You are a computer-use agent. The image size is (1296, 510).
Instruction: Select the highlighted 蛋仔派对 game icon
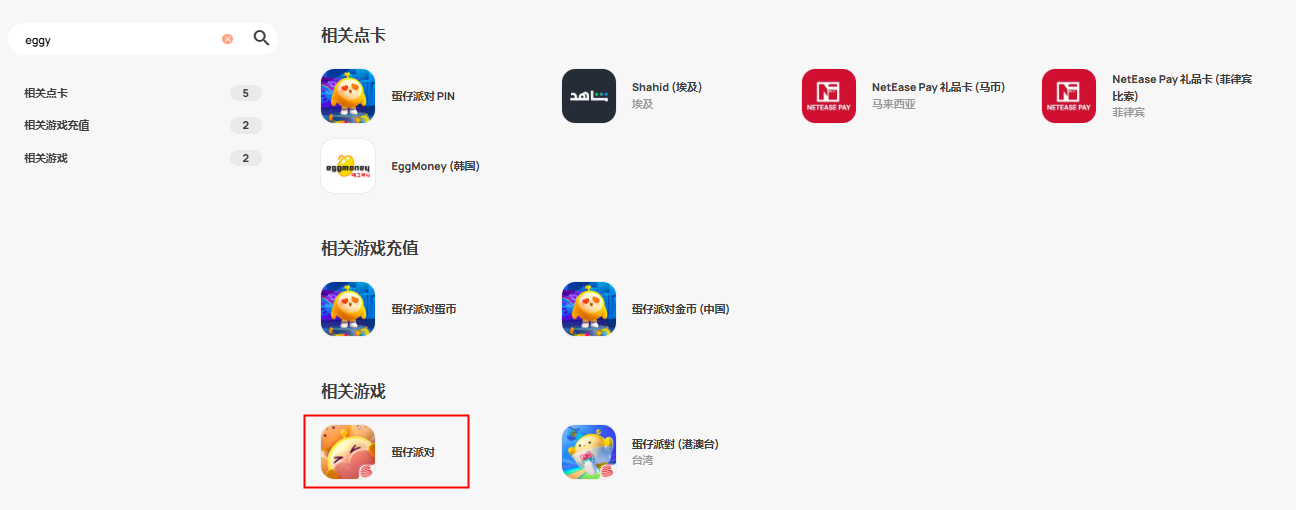[x=348, y=452]
